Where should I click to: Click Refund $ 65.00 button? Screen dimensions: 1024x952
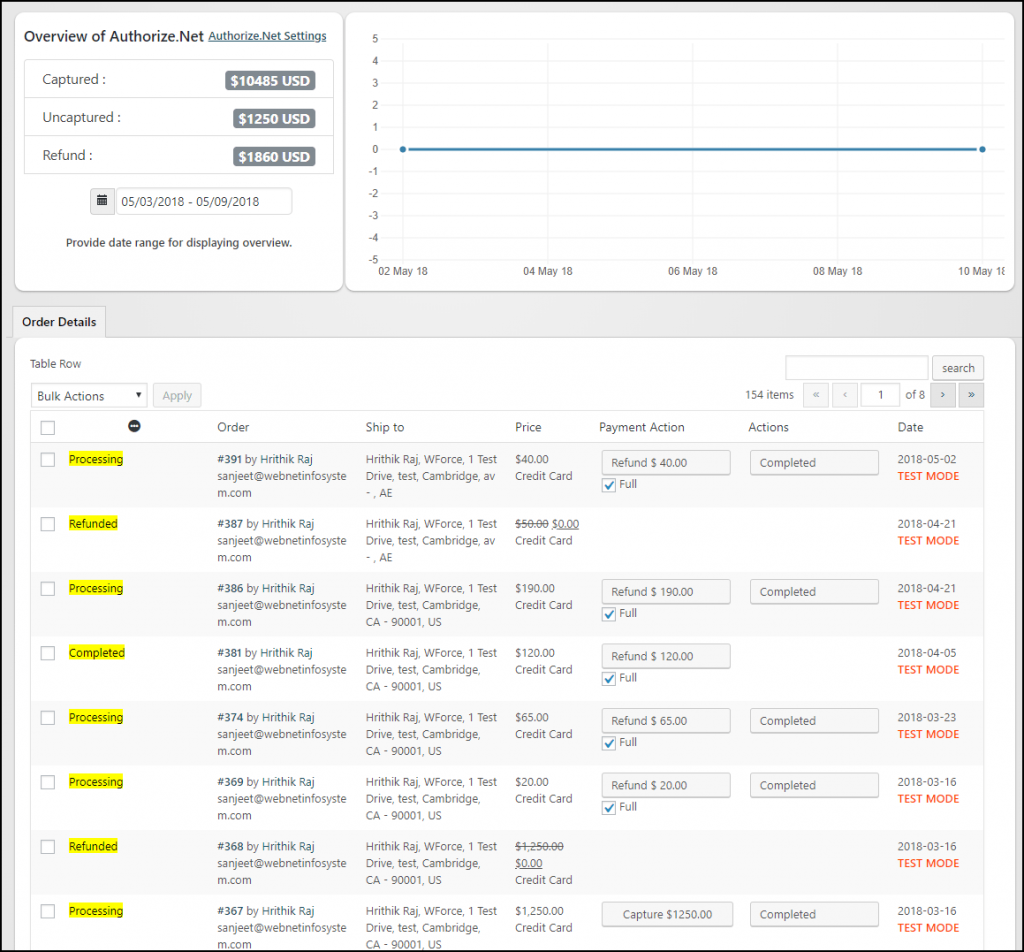(x=666, y=721)
